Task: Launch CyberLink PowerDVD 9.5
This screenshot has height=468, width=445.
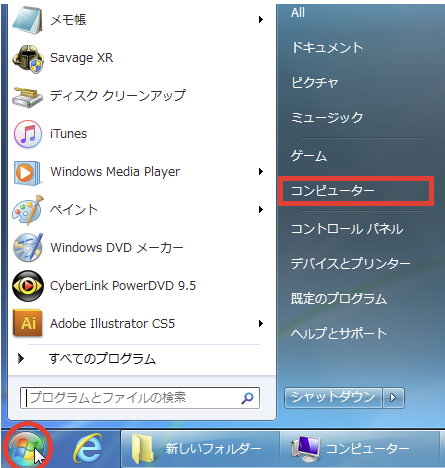Action: [123, 286]
